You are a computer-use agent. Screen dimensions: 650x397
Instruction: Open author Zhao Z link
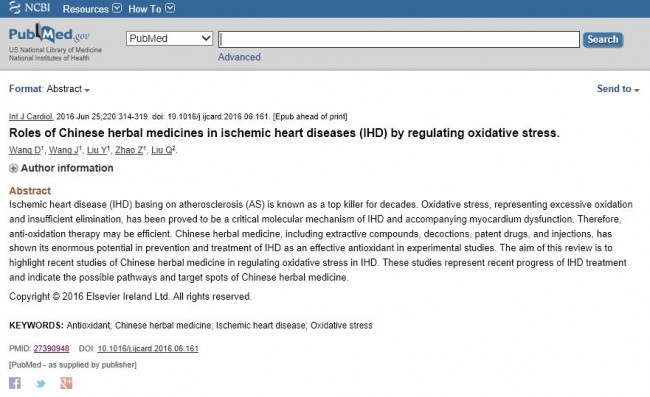pyautogui.click(x=129, y=150)
